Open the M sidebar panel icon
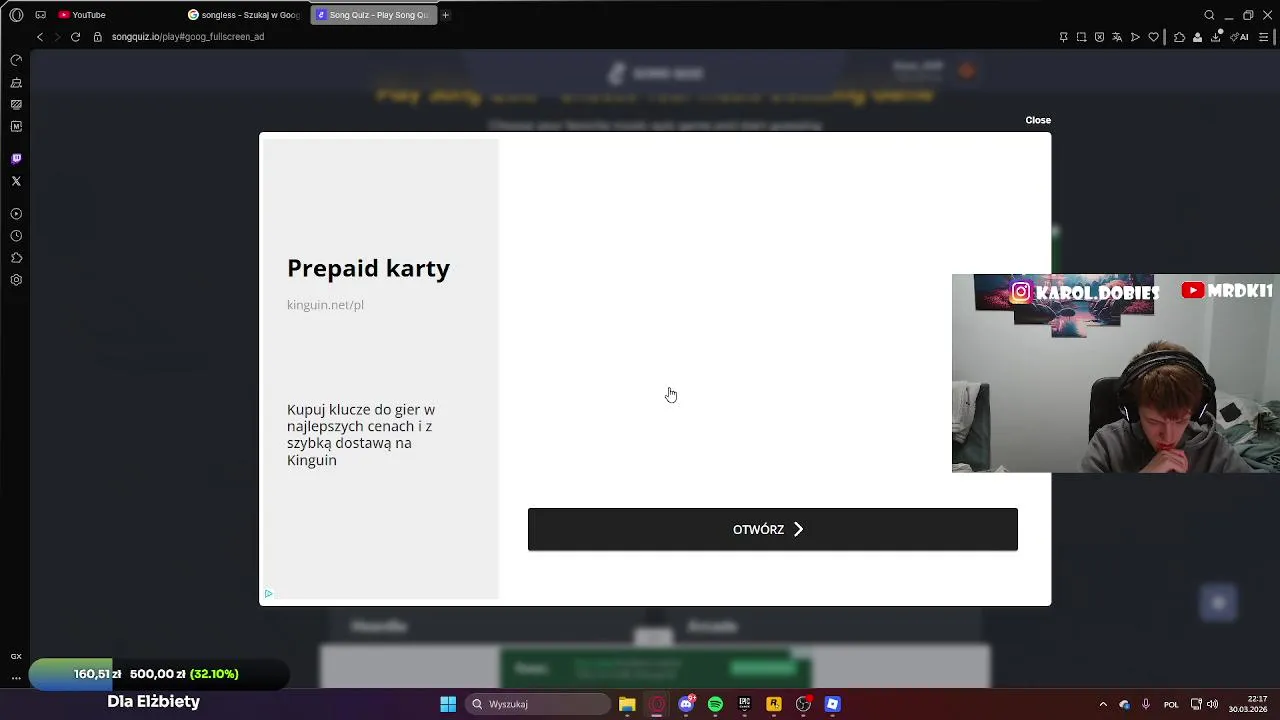This screenshot has height=720, width=1280. pyautogui.click(x=16, y=126)
